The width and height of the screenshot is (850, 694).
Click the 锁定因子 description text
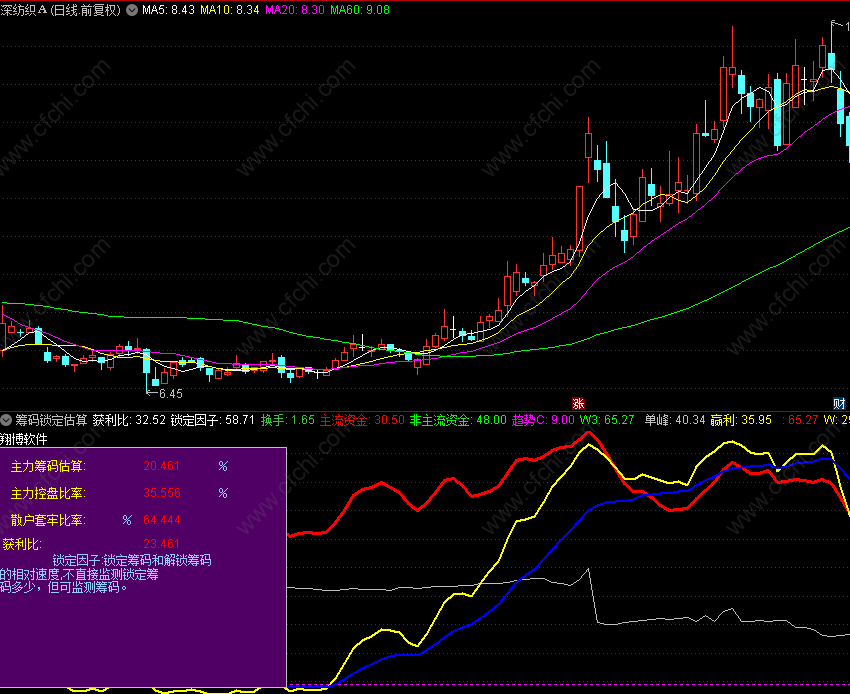pos(106,574)
